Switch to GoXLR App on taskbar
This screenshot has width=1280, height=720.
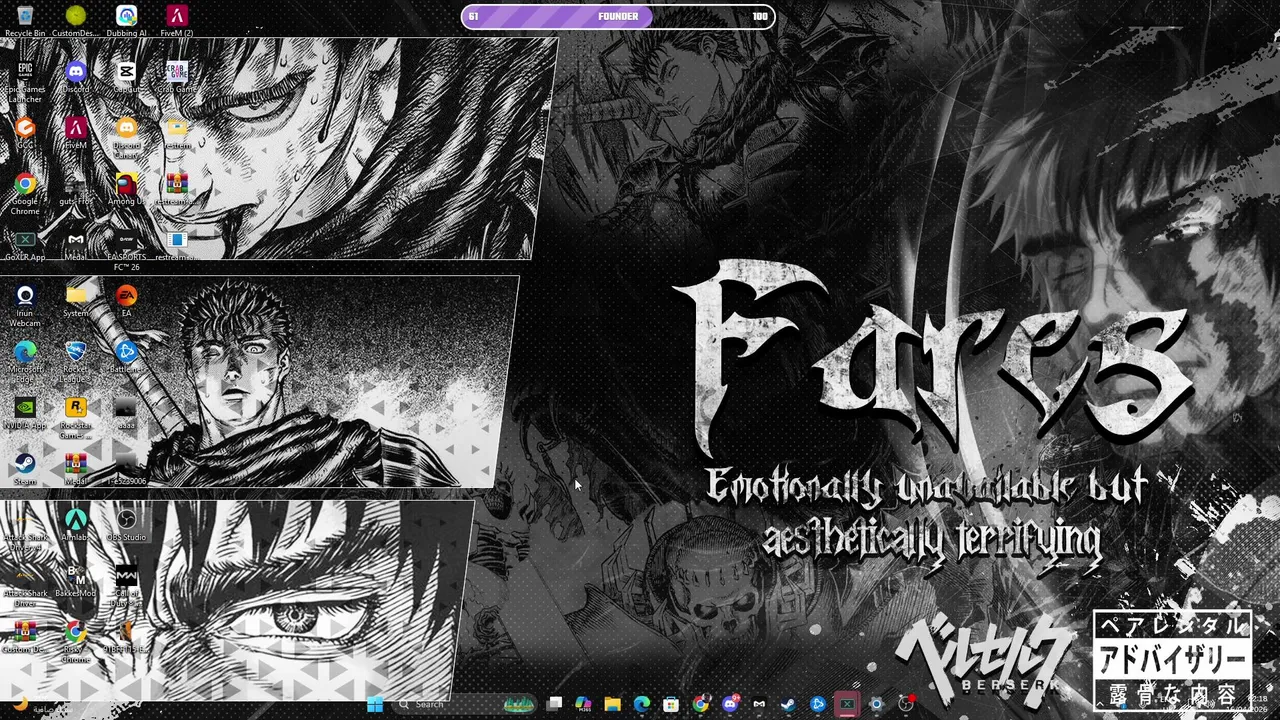click(x=847, y=704)
